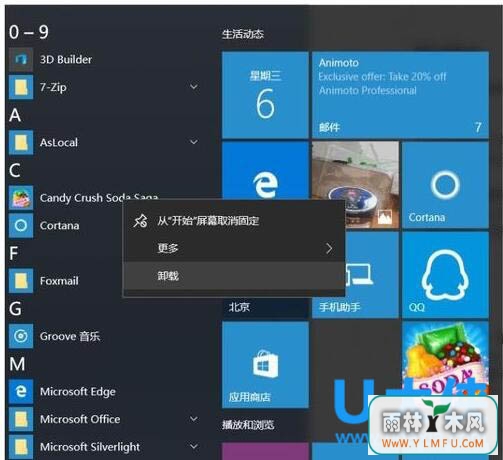Image resolution: width=503 pixels, height=460 pixels.
Task: Click the AsLocal folder icon
Action: (x=21, y=142)
